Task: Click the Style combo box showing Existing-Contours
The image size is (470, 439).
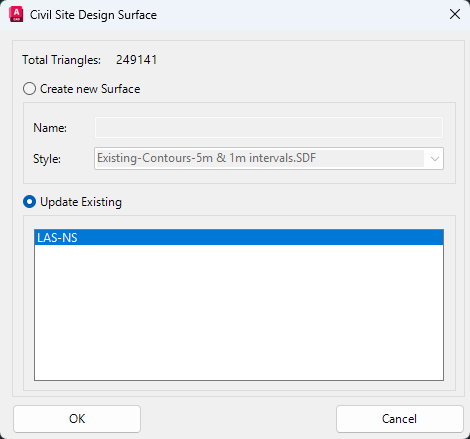Action: pos(269,159)
